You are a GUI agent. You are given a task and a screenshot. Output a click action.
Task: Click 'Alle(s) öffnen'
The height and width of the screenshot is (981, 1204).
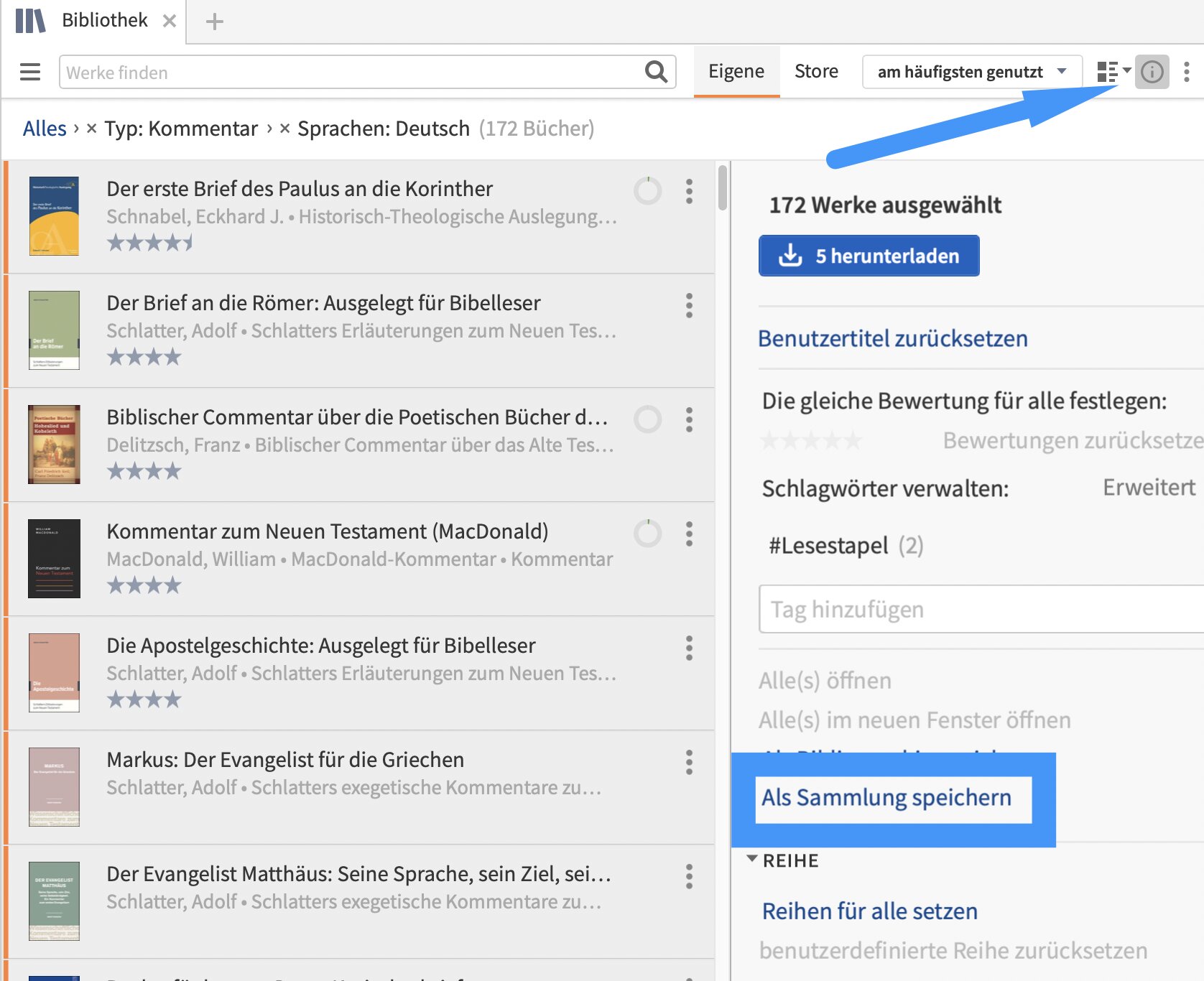pos(825,681)
